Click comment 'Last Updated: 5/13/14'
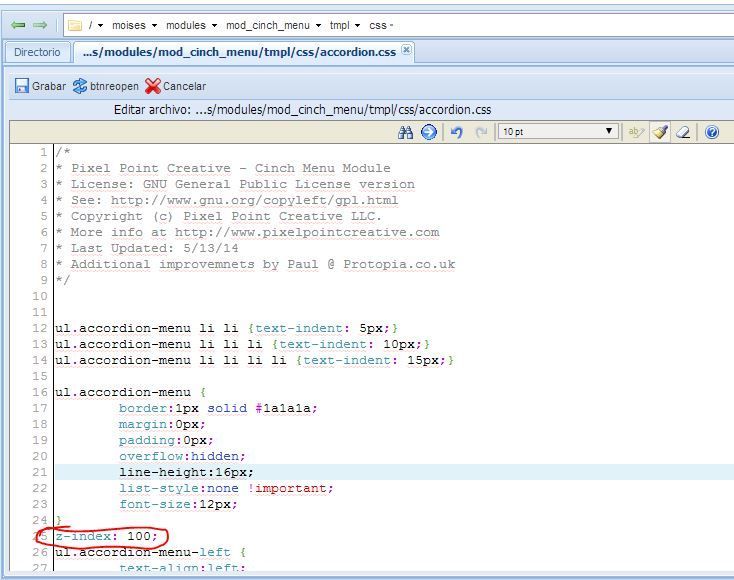 tap(147, 248)
